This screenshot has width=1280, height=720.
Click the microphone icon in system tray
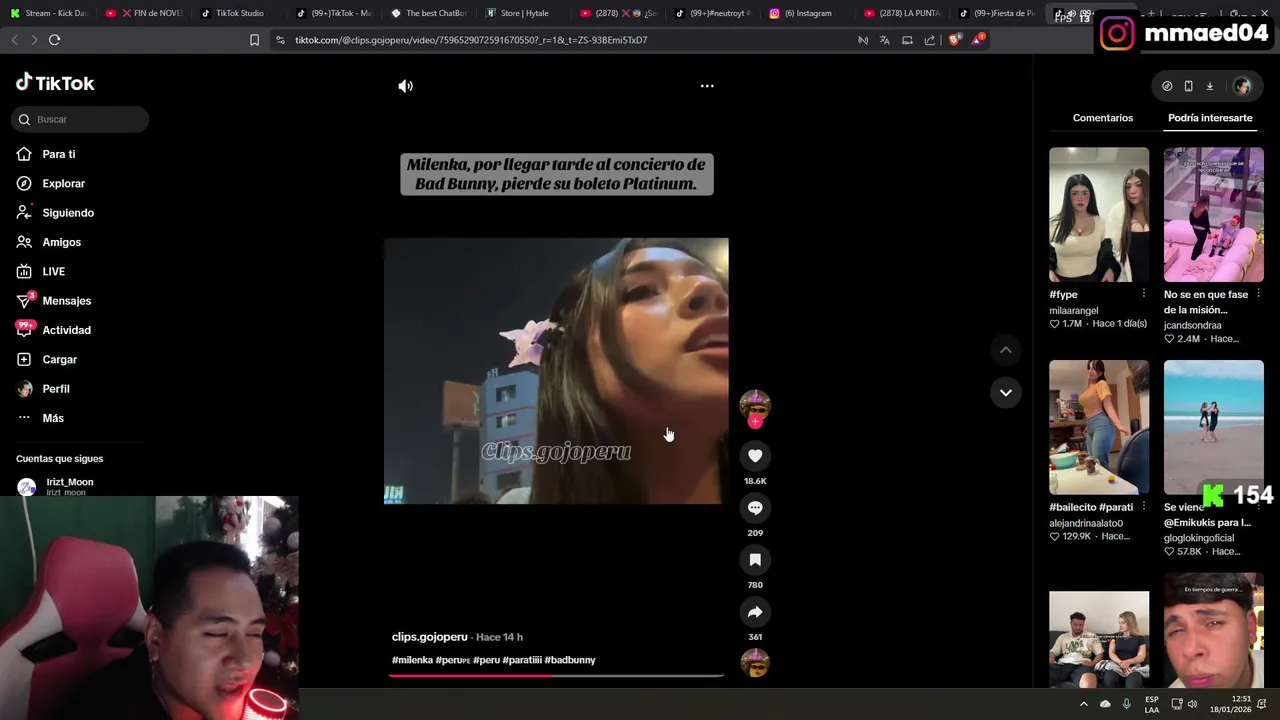1127,704
